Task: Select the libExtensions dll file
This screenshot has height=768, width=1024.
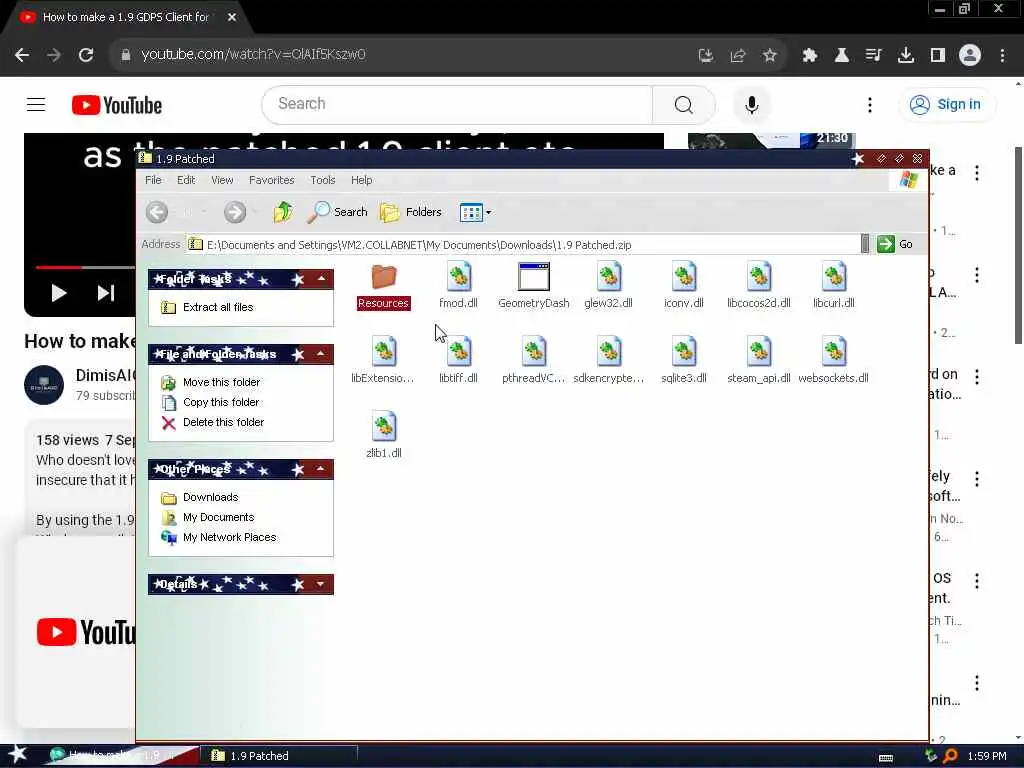Action: click(x=383, y=360)
